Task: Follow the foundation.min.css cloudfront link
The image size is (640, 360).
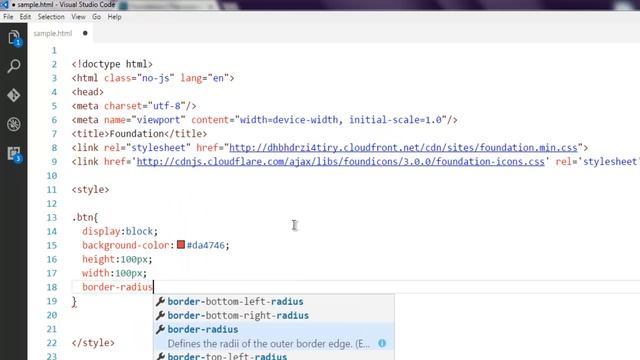Action: point(403,147)
